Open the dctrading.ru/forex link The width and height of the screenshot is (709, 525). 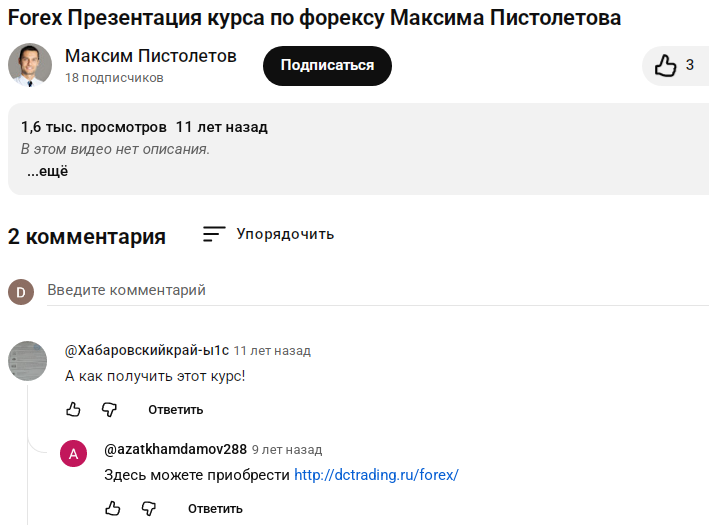375,475
